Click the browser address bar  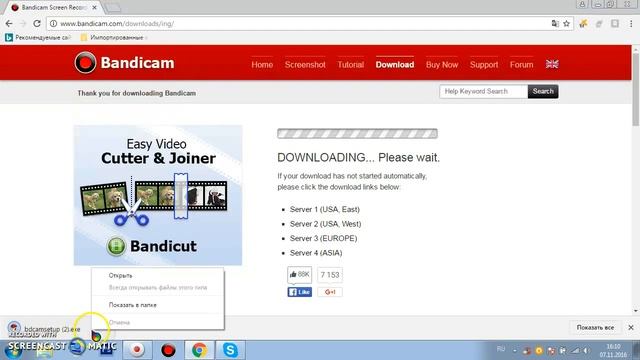click(302, 24)
